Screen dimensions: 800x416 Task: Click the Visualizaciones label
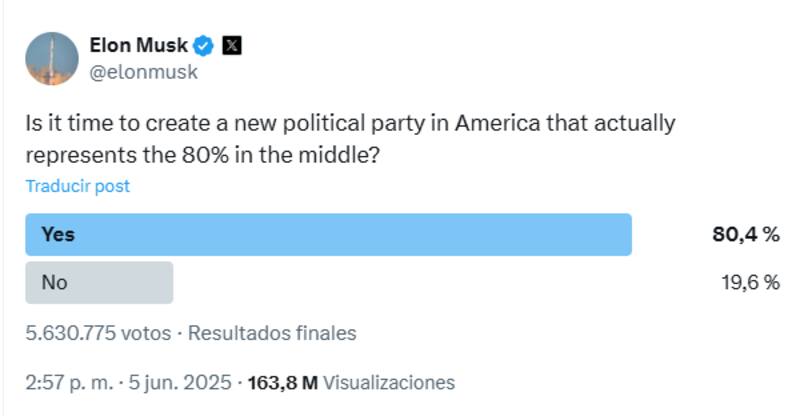389,382
